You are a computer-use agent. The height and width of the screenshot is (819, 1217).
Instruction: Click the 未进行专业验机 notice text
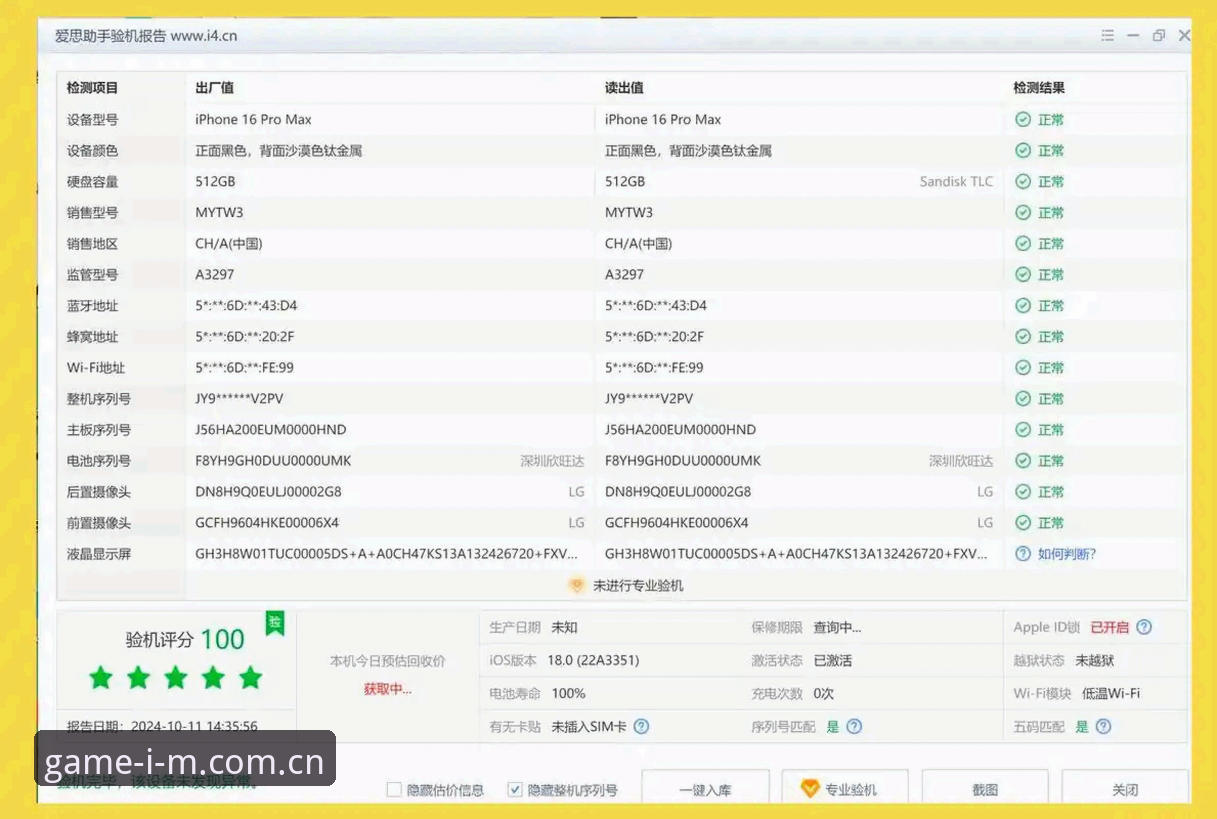point(638,585)
